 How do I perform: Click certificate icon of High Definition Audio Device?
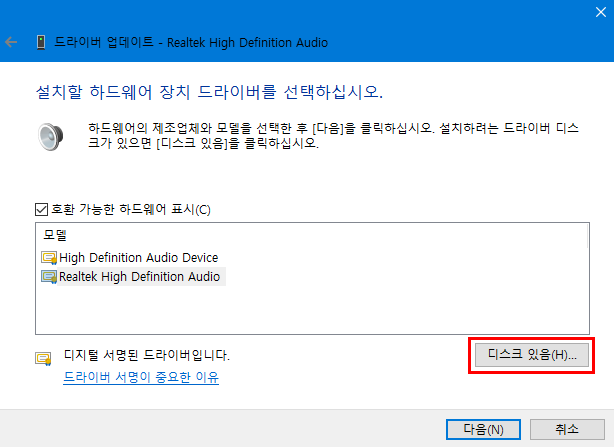click(x=49, y=258)
